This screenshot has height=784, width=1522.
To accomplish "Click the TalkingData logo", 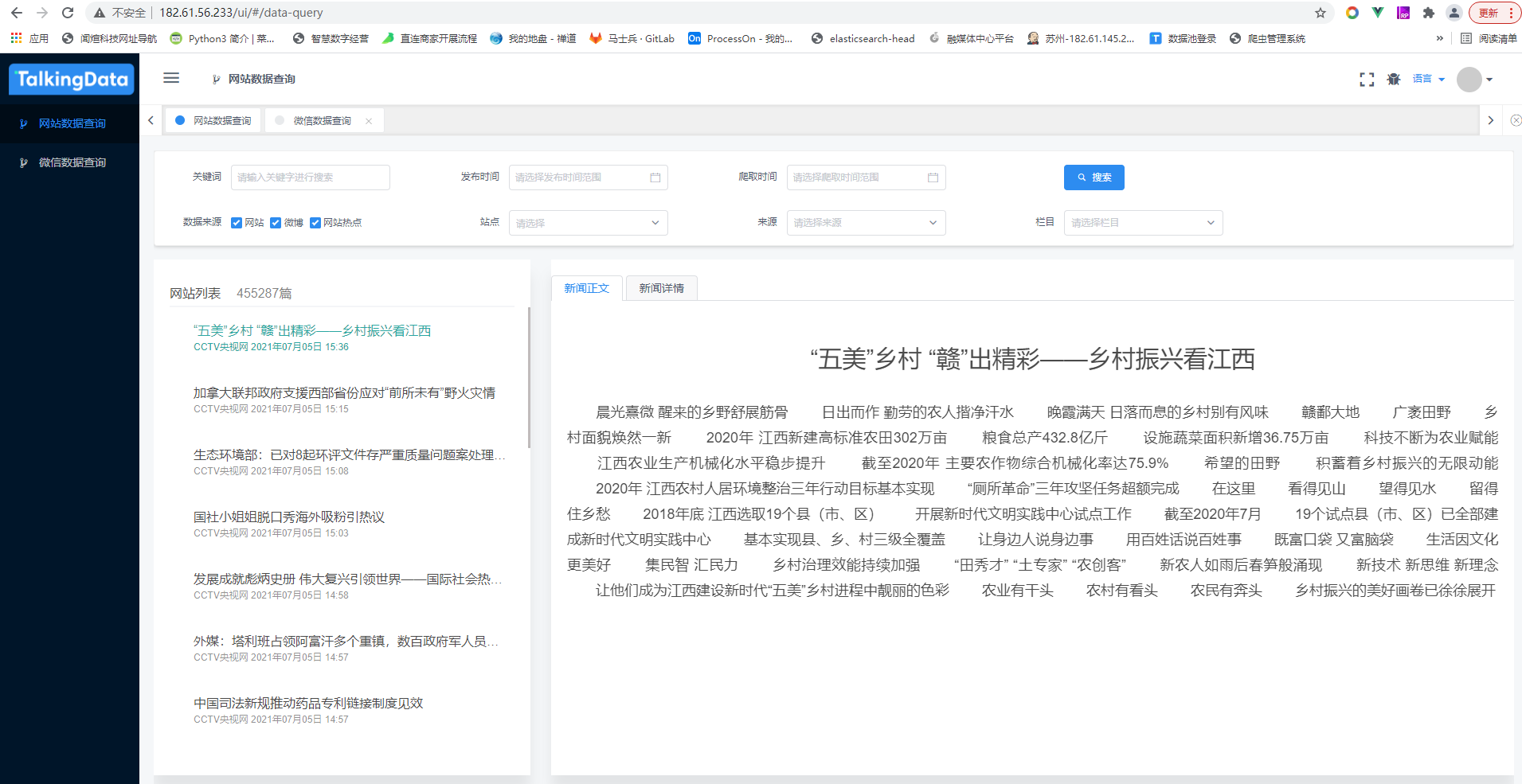I will [71, 79].
